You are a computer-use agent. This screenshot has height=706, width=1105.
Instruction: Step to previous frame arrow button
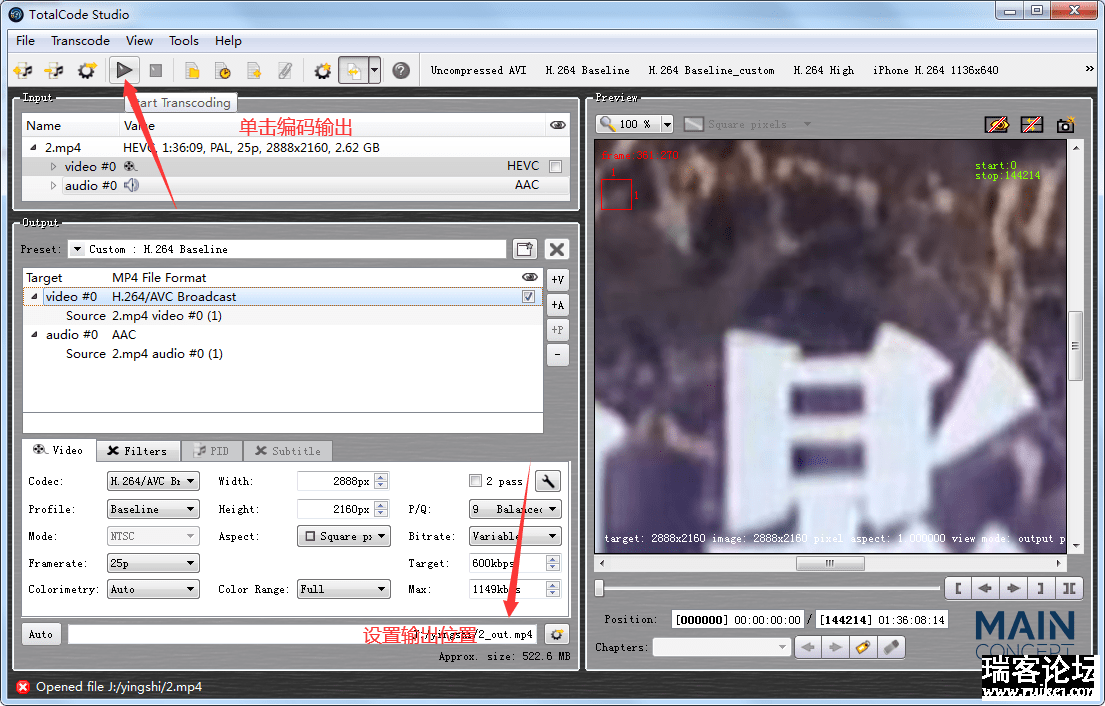(x=985, y=588)
